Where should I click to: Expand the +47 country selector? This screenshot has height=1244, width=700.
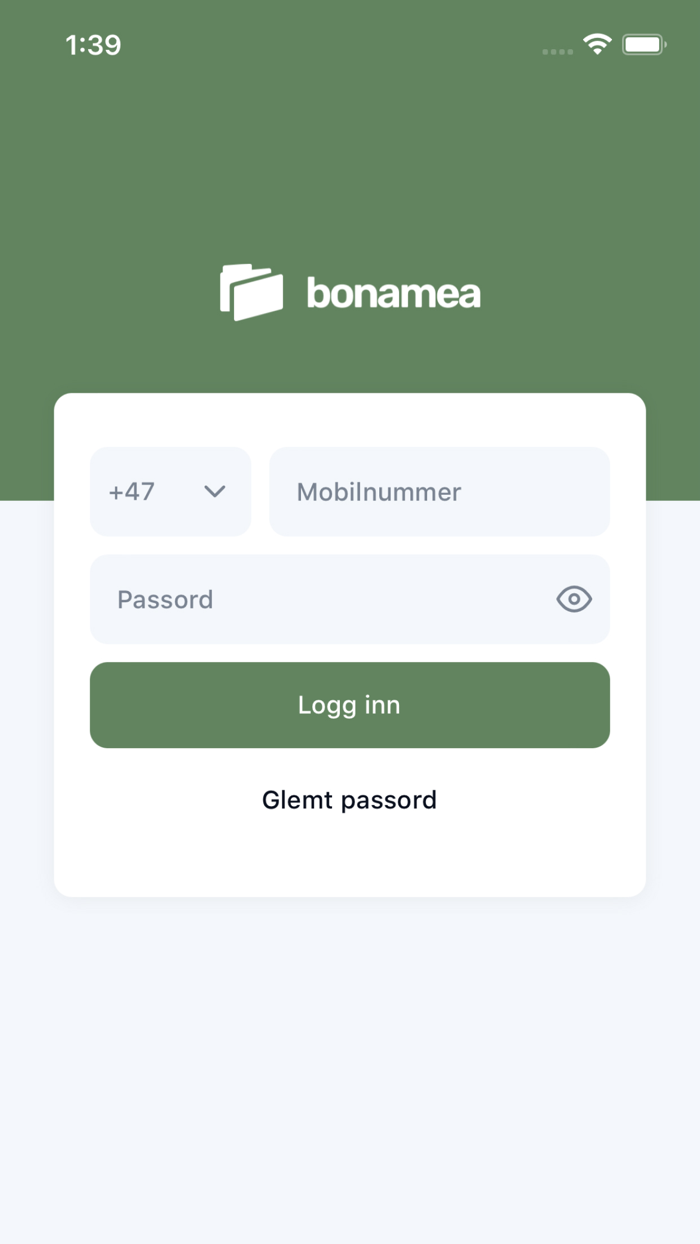pos(170,491)
